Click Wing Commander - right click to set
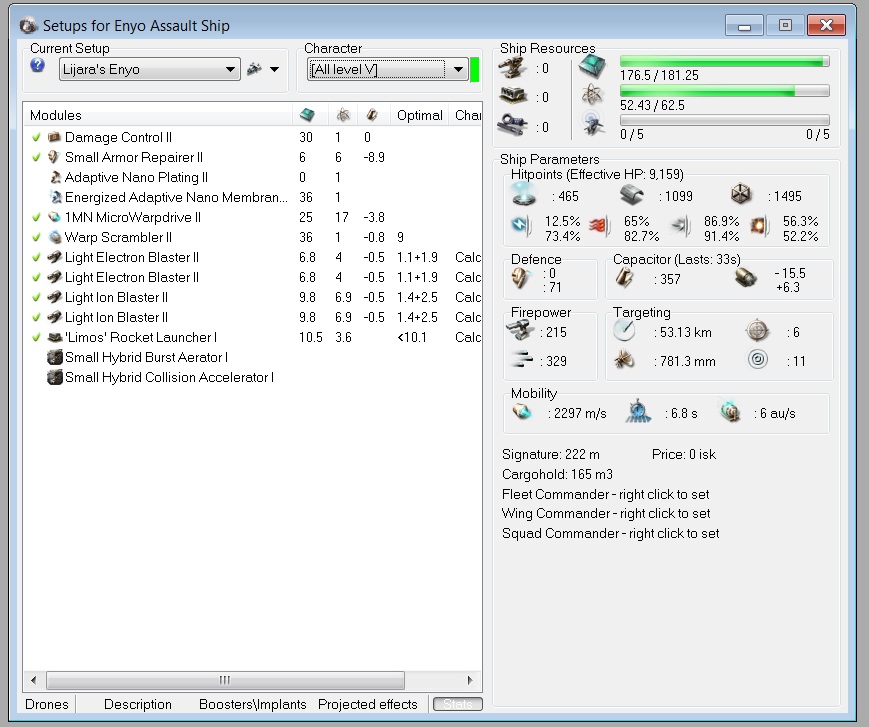This screenshot has width=869, height=727. pos(606,513)
